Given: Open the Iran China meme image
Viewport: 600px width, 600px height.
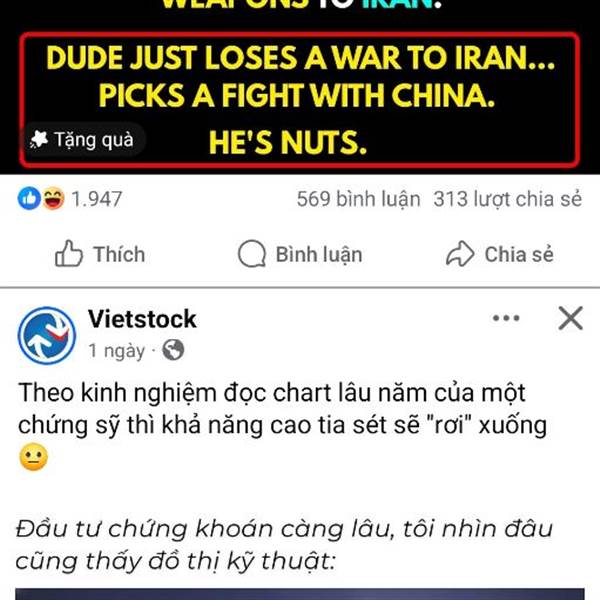Looking at the screenshot, I should click(300, 87).
